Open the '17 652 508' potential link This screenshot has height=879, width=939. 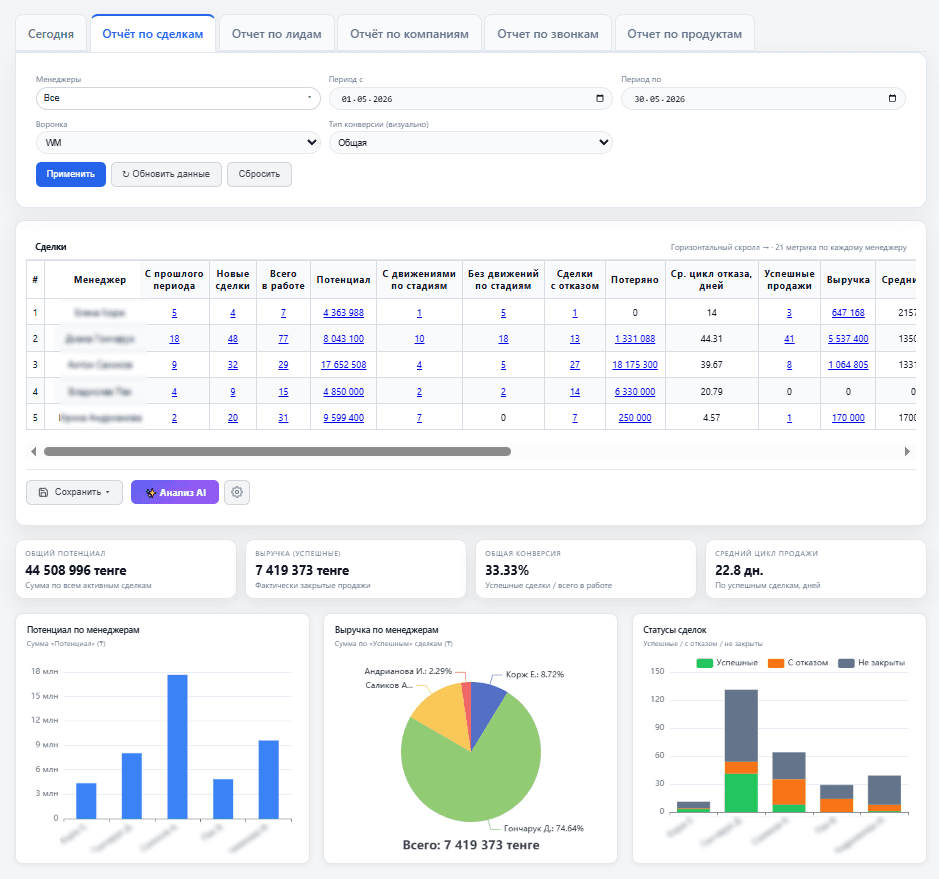[x=344, y=365]
